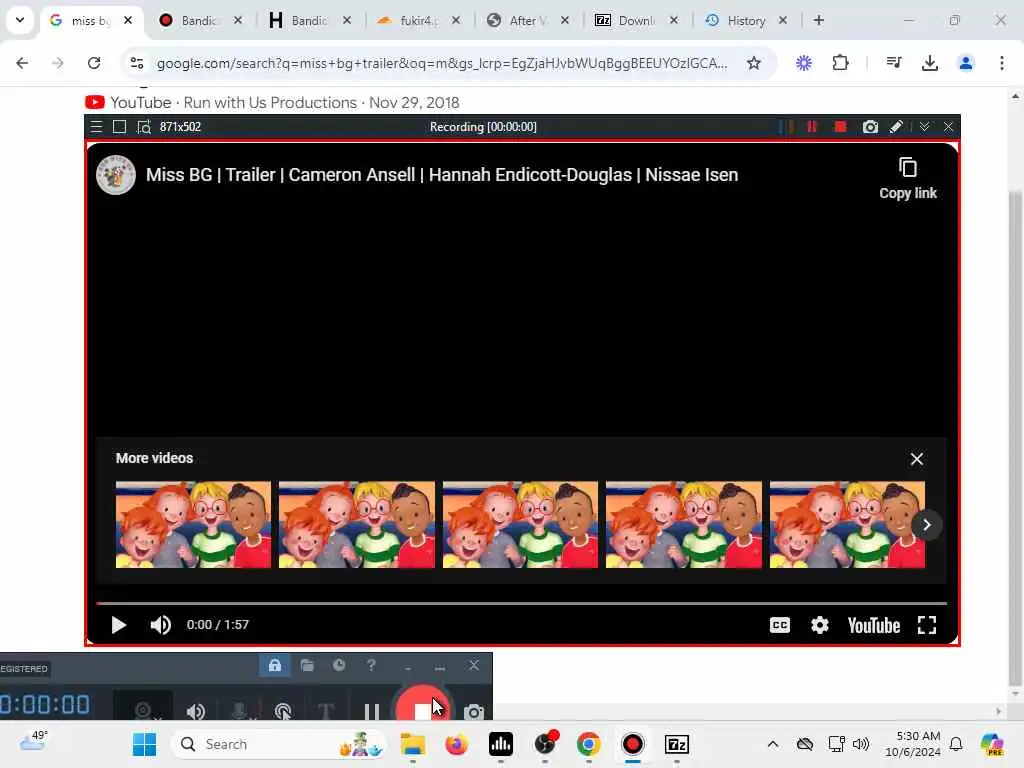The image size is (1024, 768).
Task: Open the 871x502 recording size selector
Action: (x=180, y=127)
